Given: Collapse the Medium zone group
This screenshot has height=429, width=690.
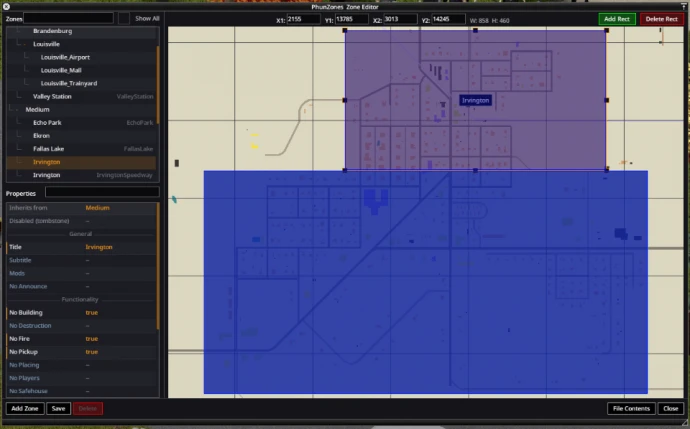Looking at the screenshot, I should click(x=16, y=109).
